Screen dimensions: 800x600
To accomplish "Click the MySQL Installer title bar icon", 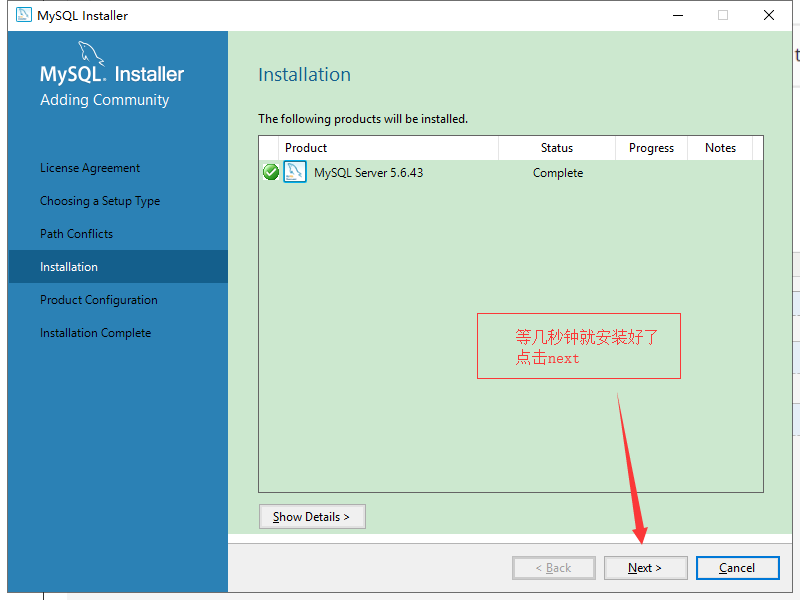I will click(23, 15).
